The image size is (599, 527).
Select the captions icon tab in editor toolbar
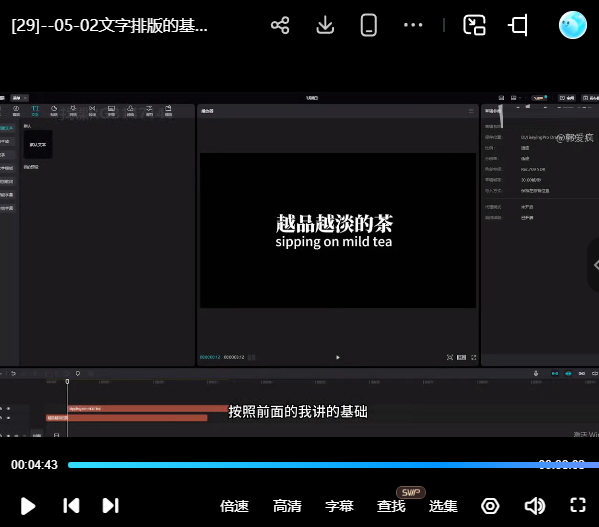coord(111,111)
